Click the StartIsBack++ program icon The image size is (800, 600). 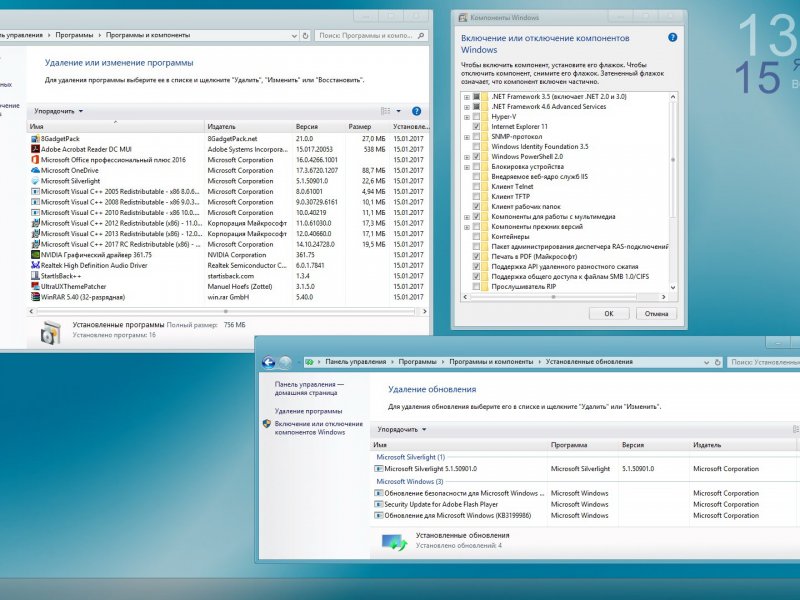click(x=35, y=276)
